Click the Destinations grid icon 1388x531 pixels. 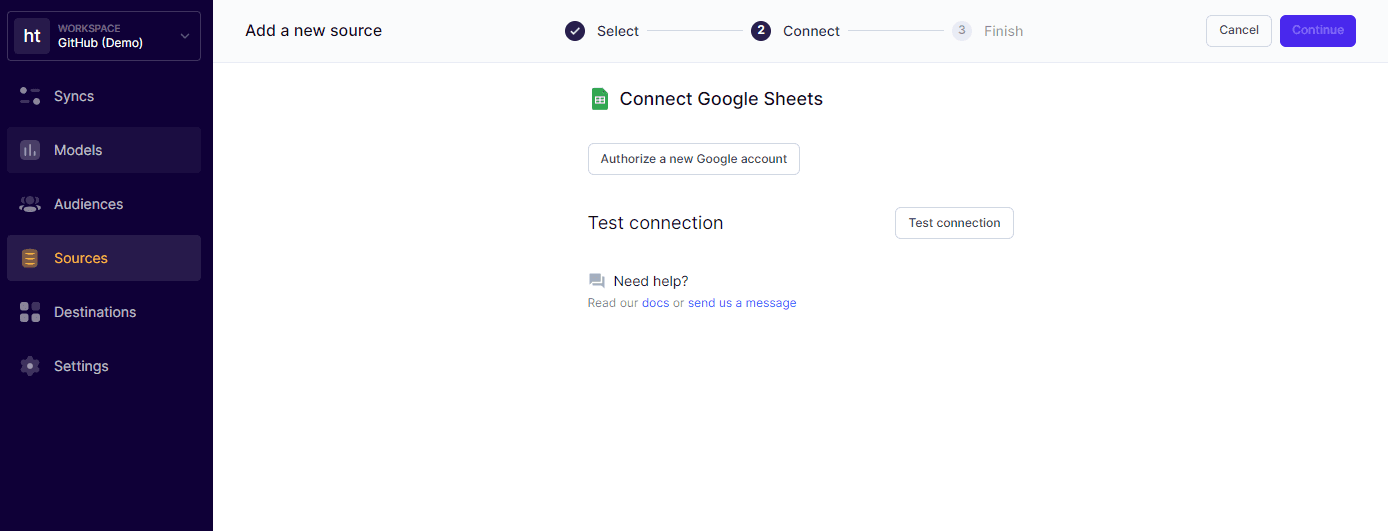point(30,312)
